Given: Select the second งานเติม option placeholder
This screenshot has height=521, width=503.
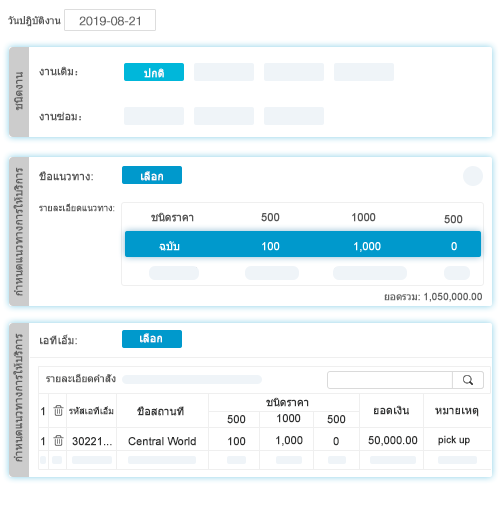Looking at the screenshot, I should [x=224, y=72].
